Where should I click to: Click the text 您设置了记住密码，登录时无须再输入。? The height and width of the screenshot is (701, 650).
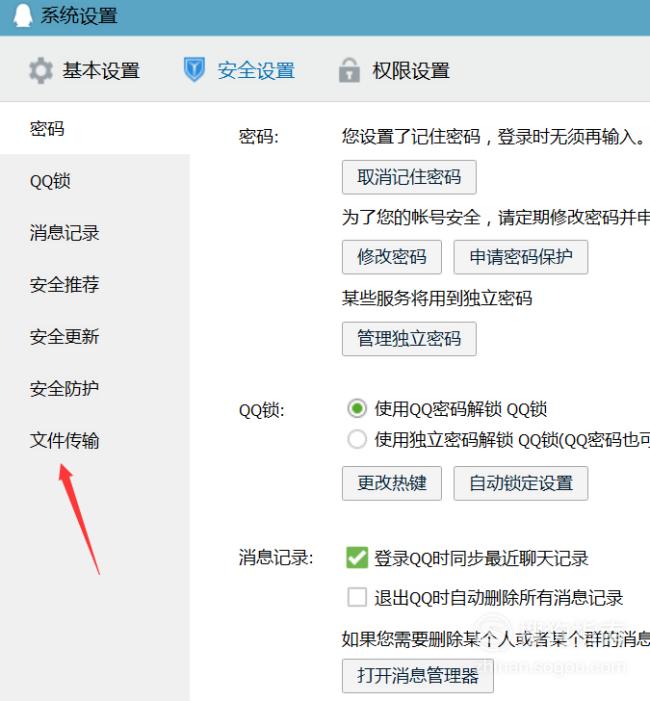coord(494,137)
